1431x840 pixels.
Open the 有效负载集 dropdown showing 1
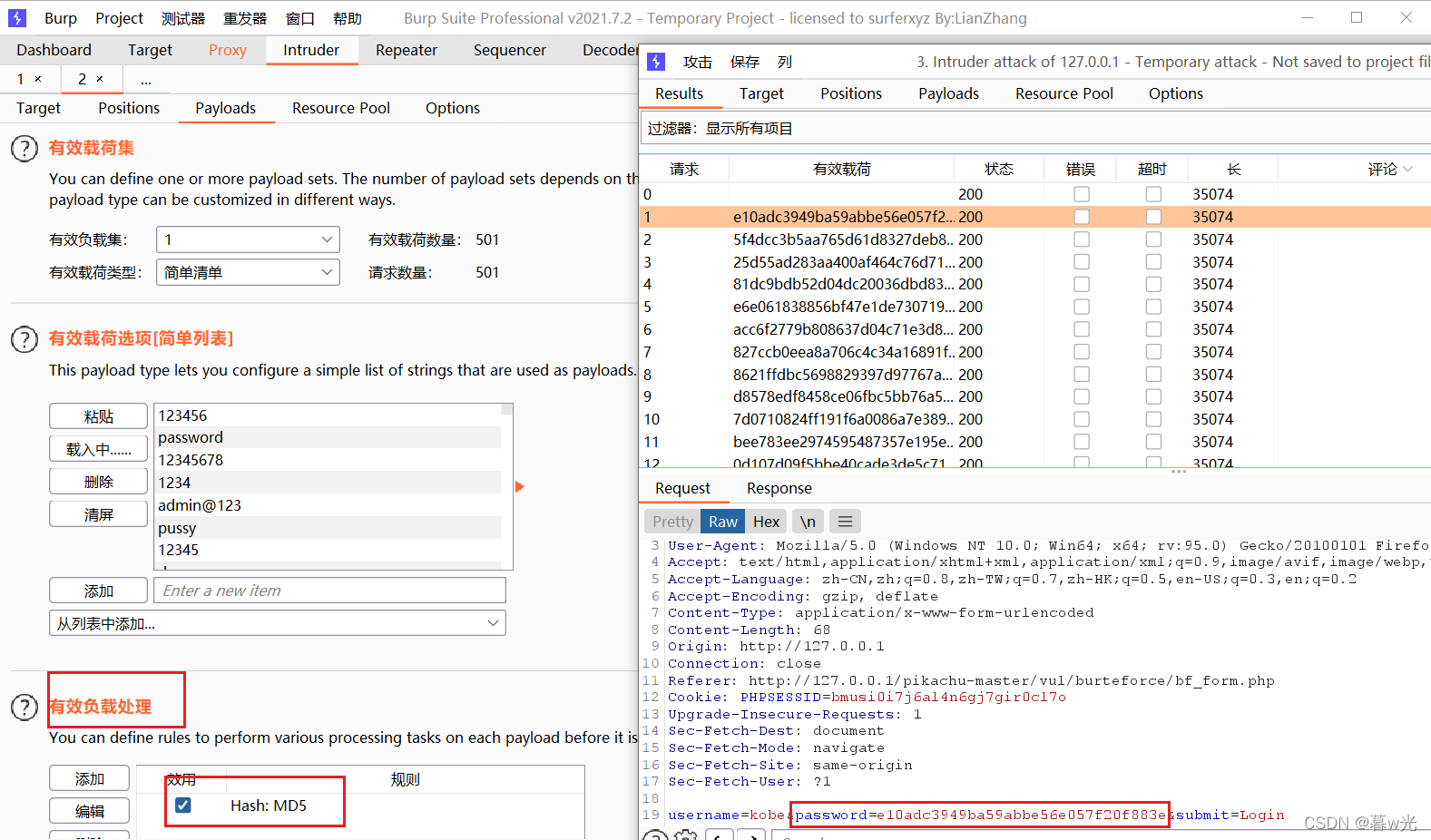[x=248, y=239]
